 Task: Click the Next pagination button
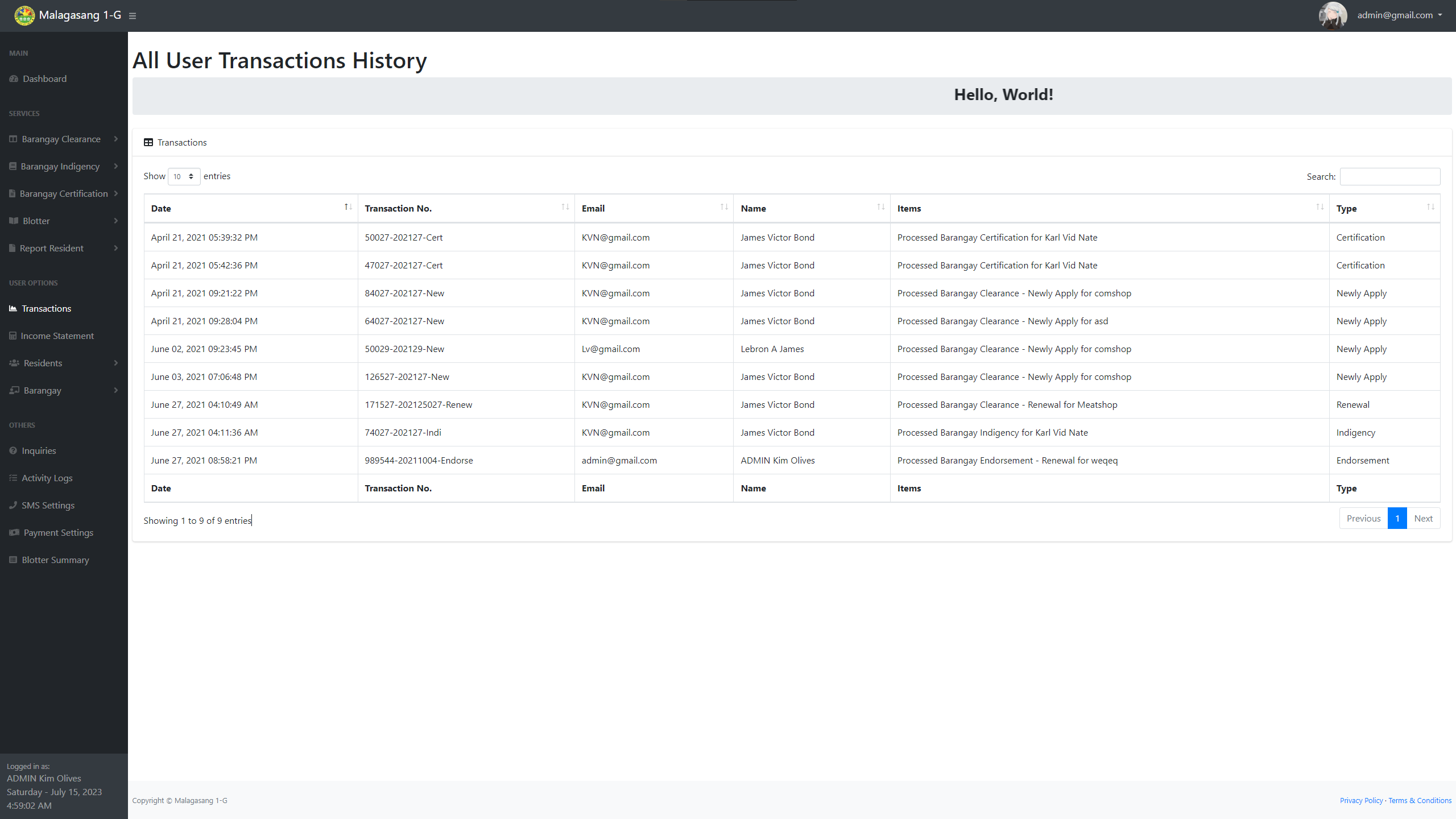(x=1424, y=518)
